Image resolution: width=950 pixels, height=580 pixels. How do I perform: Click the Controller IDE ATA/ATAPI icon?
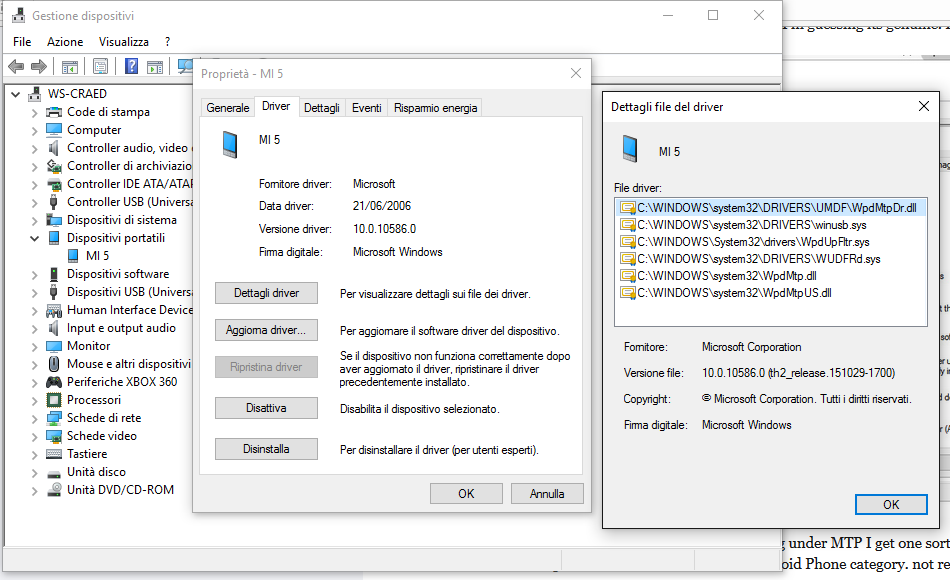pyautogui.click(x=54, y=184)
